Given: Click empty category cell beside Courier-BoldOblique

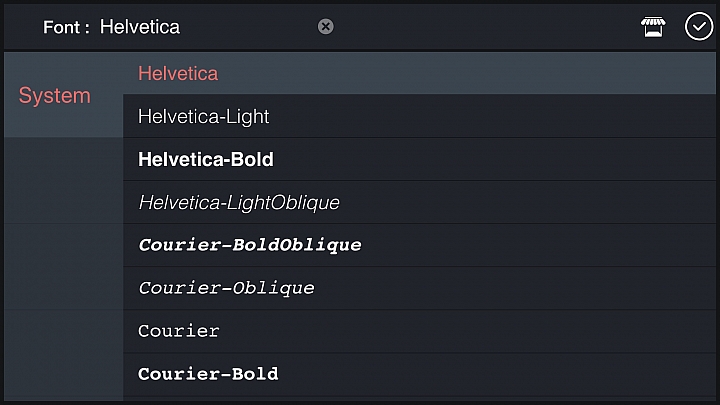Looking at the screenshot, I should (63, 245).
